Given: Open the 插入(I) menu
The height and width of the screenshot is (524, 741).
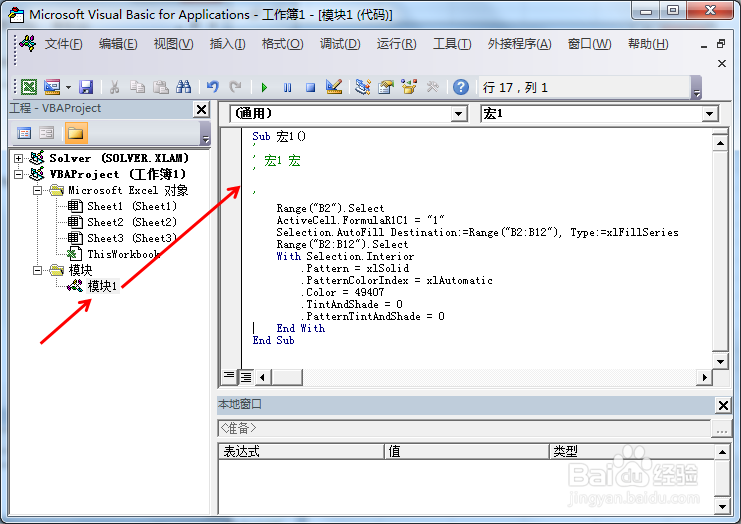Looking at the screenshot, I should (227, 44).
